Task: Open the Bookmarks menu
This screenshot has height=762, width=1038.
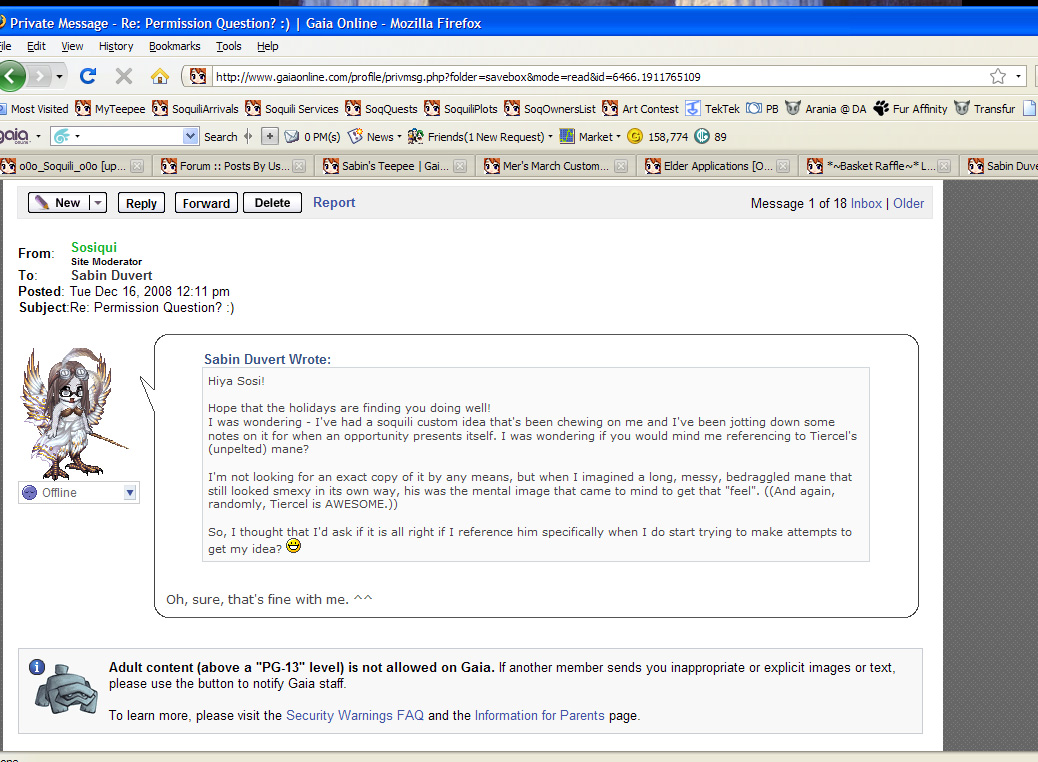Action: [x=174, y=46]
